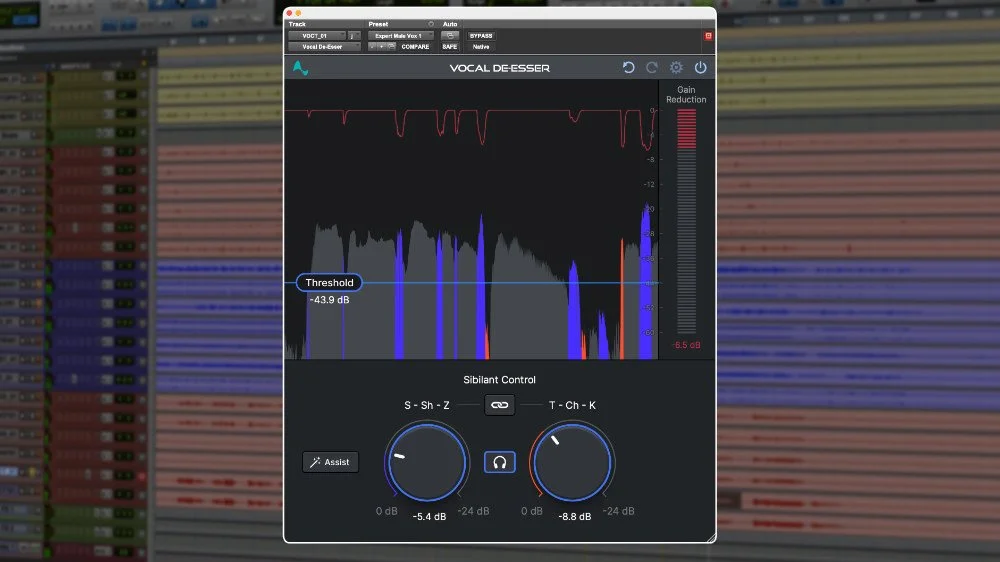Open the preset folder settings icon
1000x562 pixels.
pos(392,47)
